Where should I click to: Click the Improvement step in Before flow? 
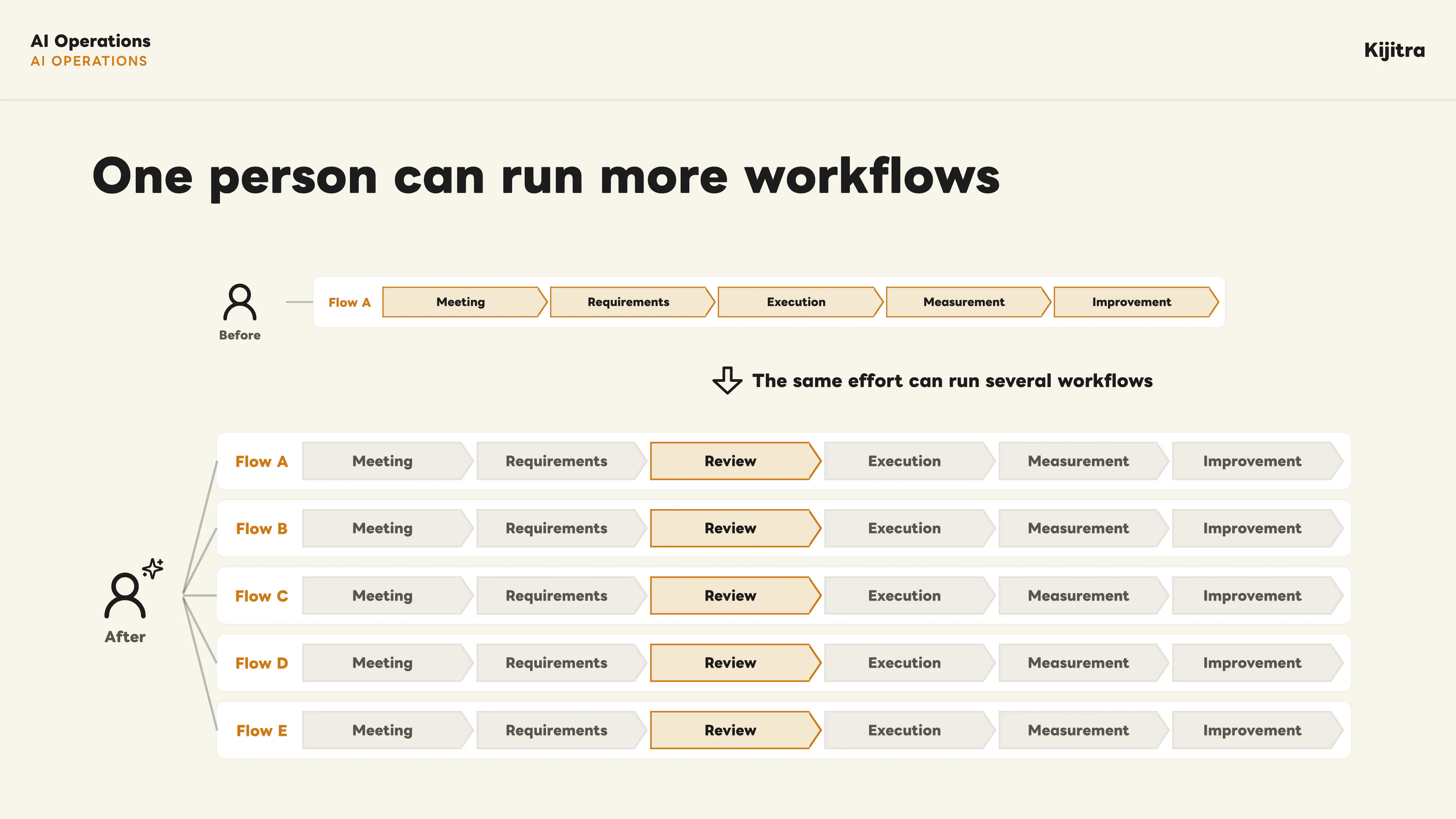click(x=1136, y=302)
